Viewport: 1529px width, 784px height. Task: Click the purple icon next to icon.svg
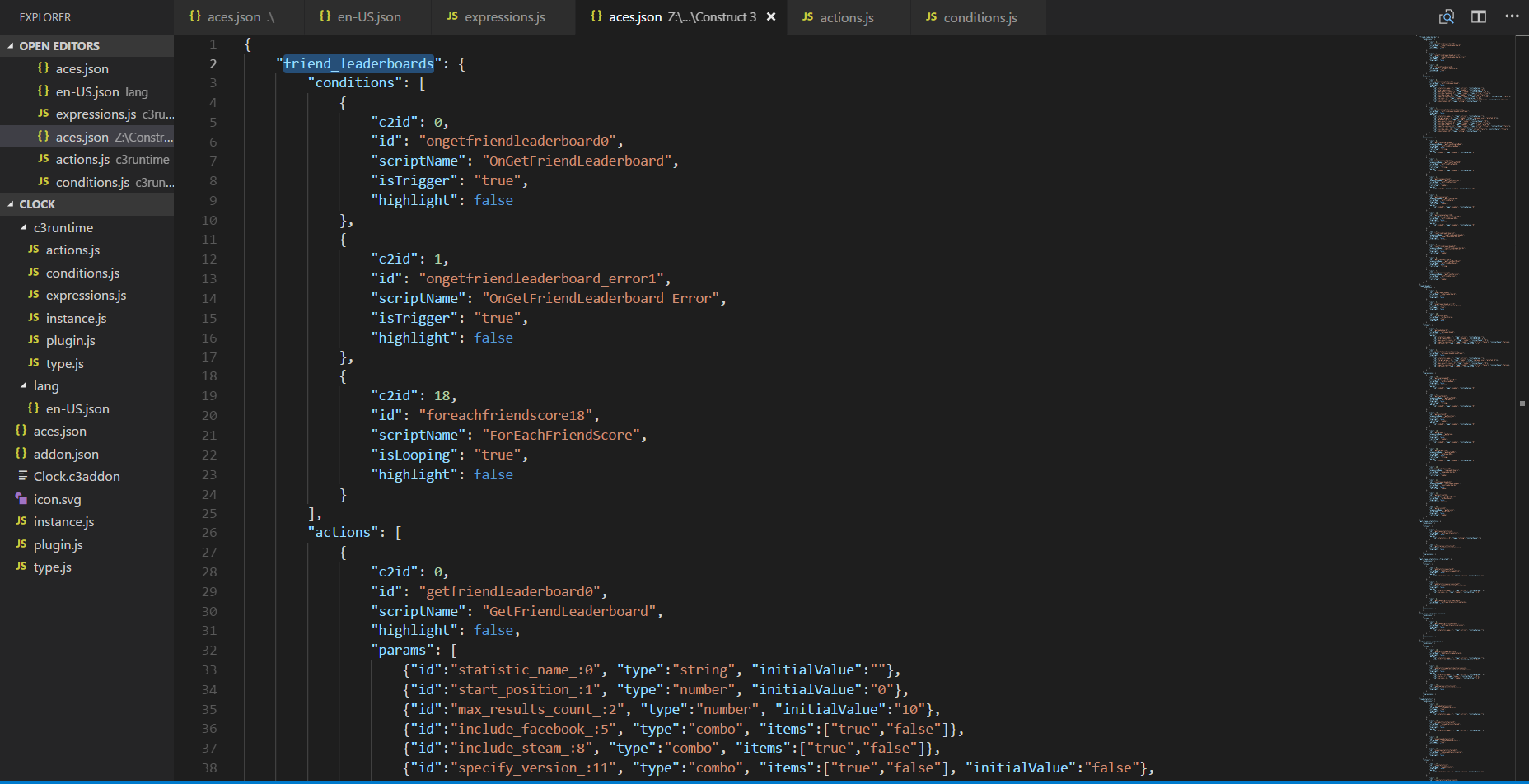click(21, 499)
